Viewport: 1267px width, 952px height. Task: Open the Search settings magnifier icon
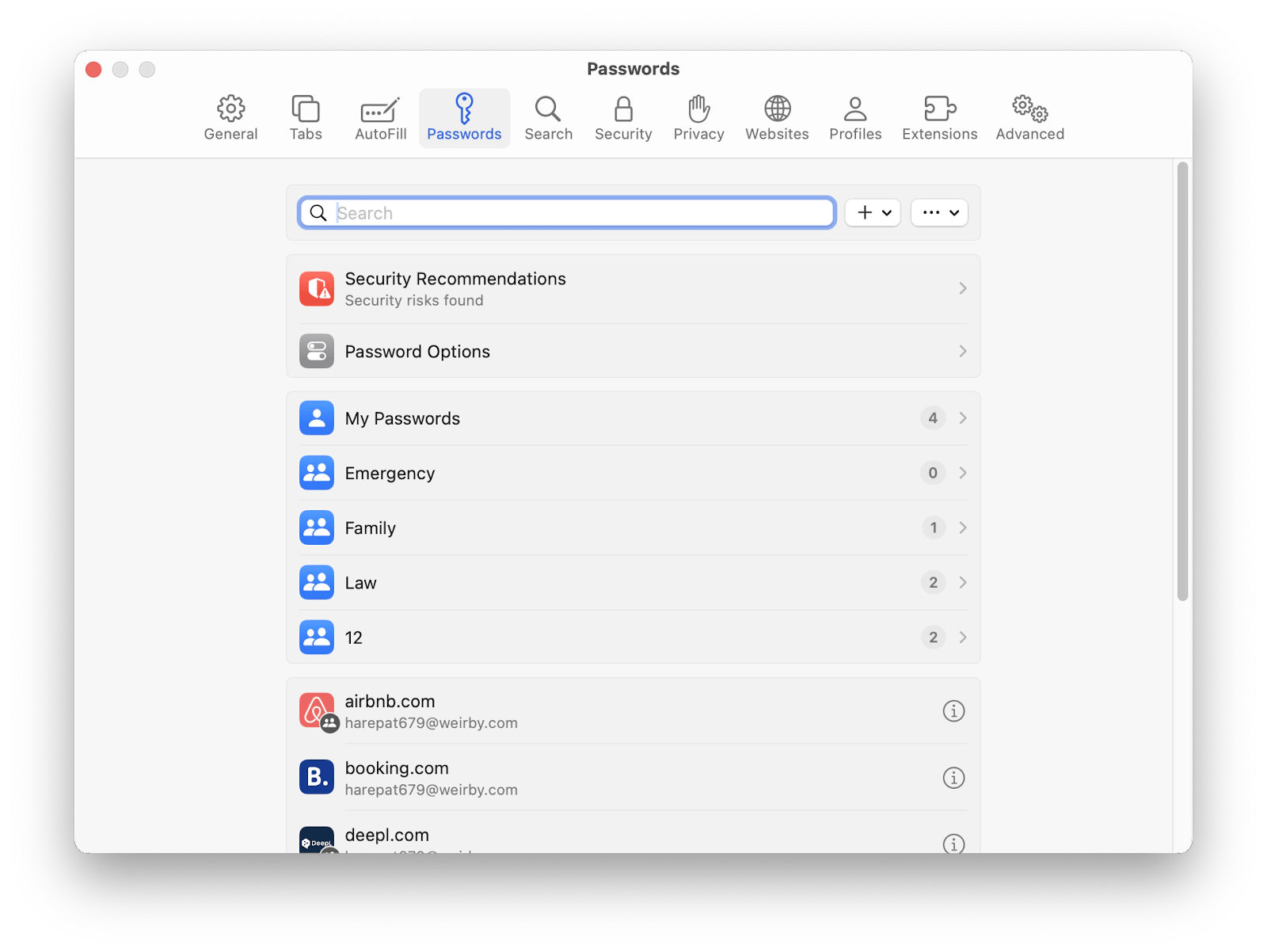pos(548,109)
